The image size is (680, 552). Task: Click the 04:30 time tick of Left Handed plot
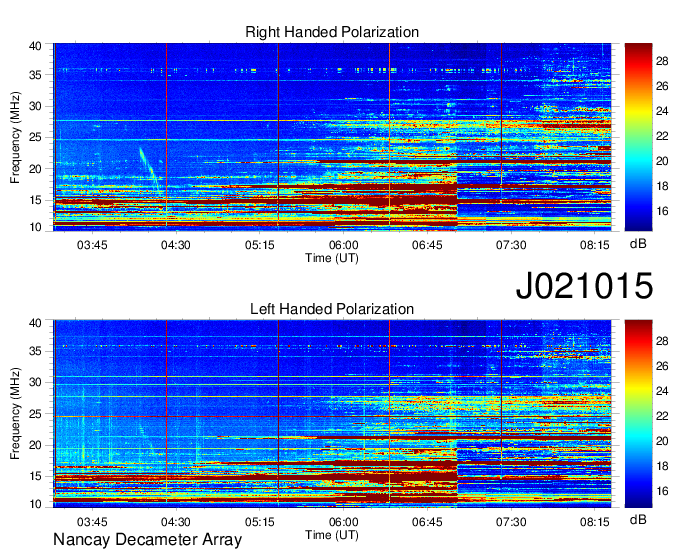(176, 522)
